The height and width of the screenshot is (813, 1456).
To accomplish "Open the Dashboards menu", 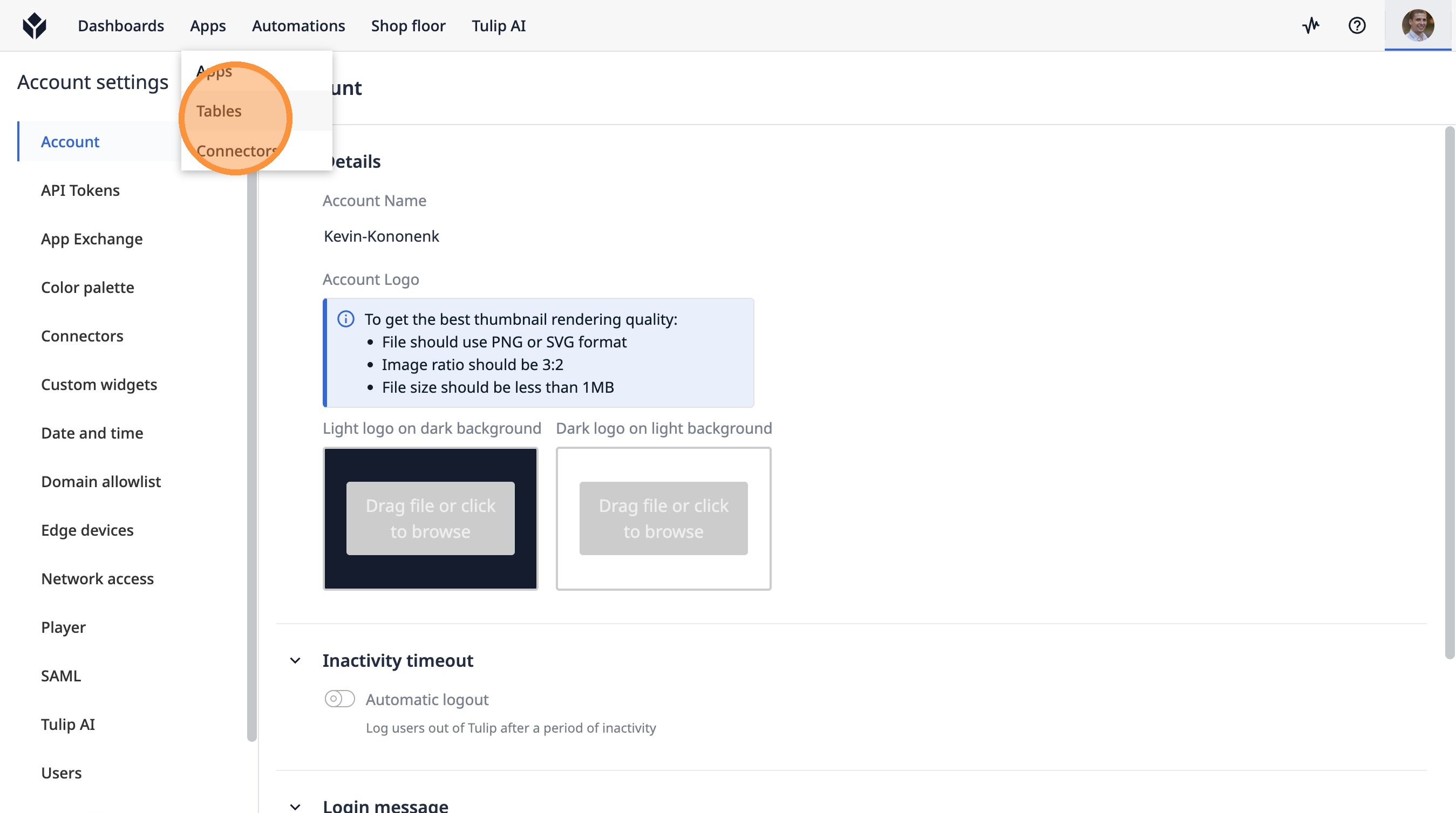I will click(120, 25).
